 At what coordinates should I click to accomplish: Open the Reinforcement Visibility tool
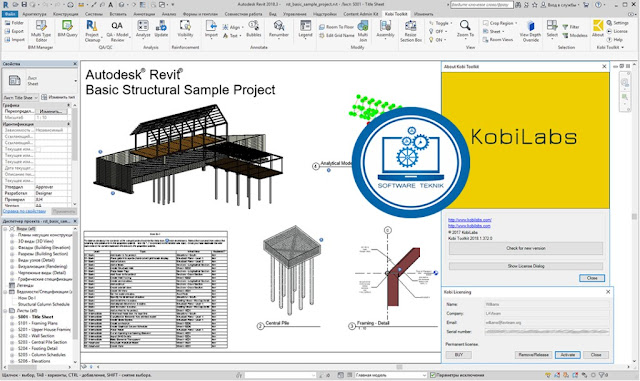click(185, 29)
